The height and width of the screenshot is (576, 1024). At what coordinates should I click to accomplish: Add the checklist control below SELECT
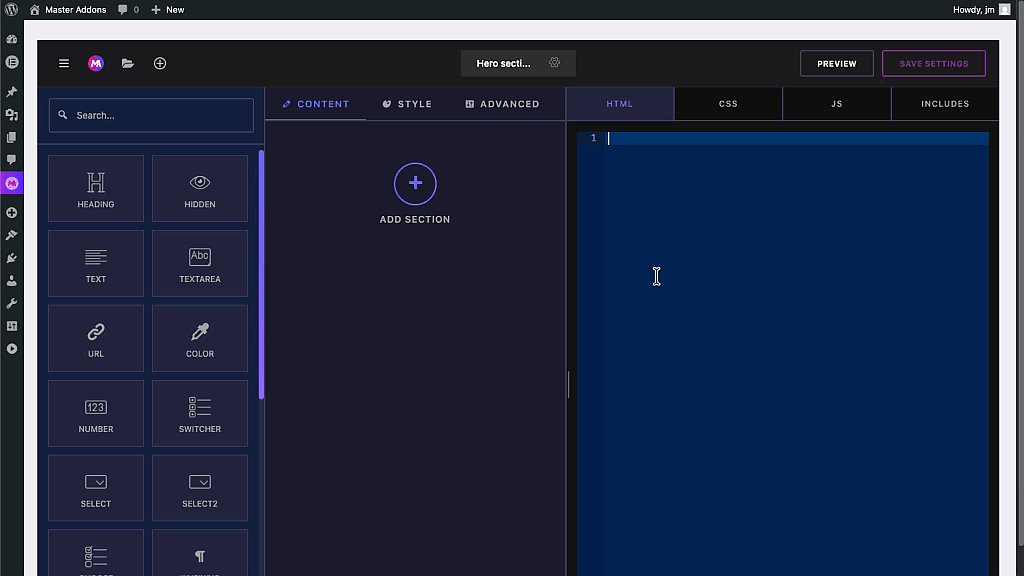coord(96,554)
